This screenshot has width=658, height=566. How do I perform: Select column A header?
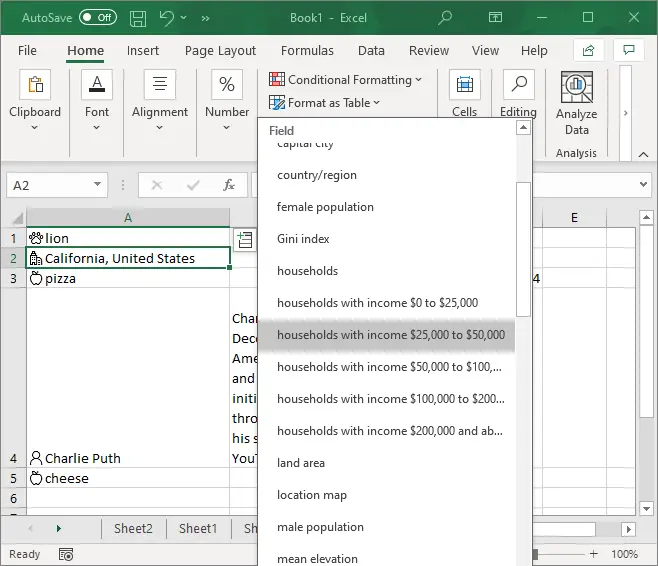pos(128,218)
